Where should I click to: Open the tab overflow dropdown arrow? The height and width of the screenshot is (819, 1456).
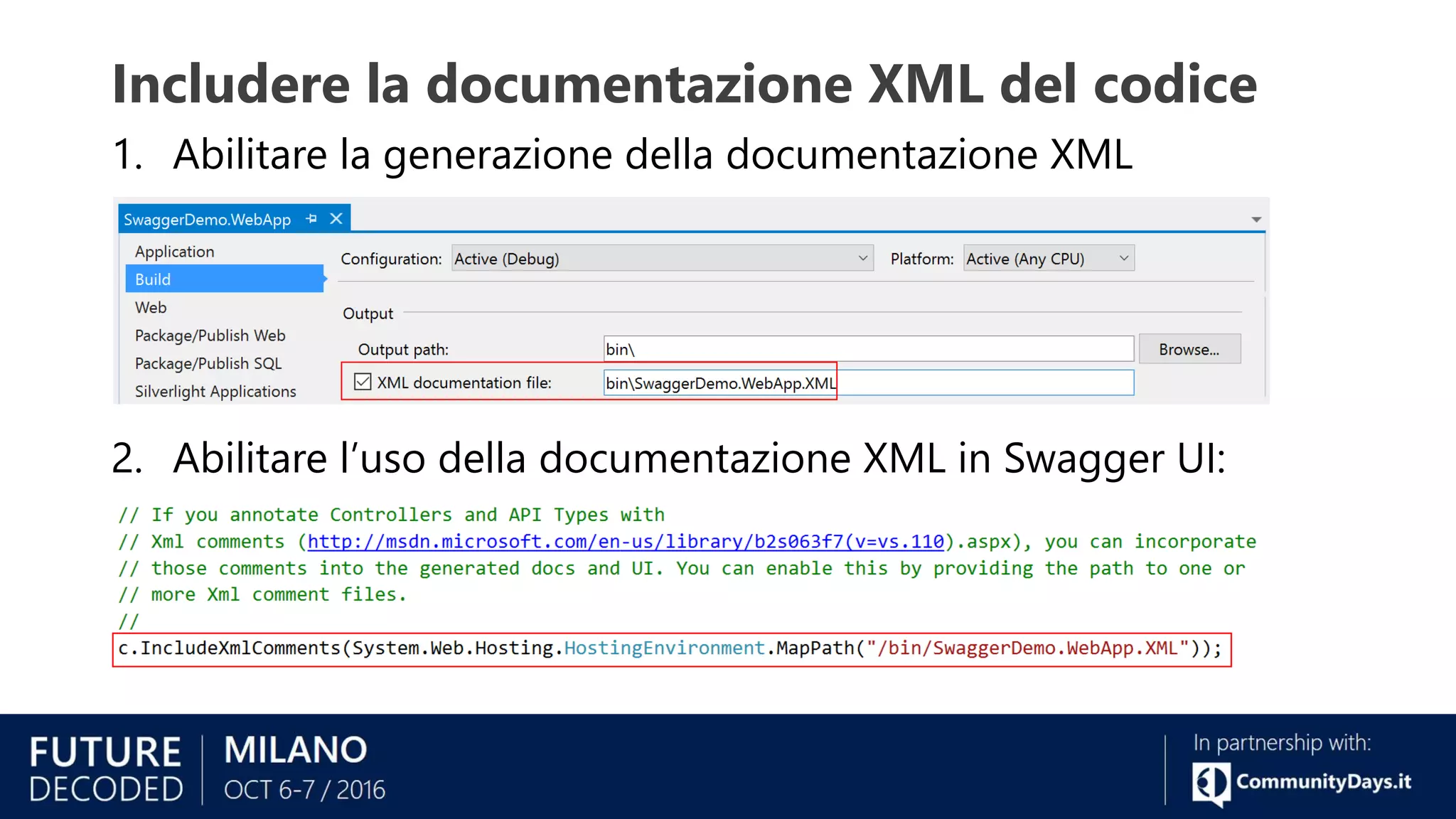[x=1256, y=220]
